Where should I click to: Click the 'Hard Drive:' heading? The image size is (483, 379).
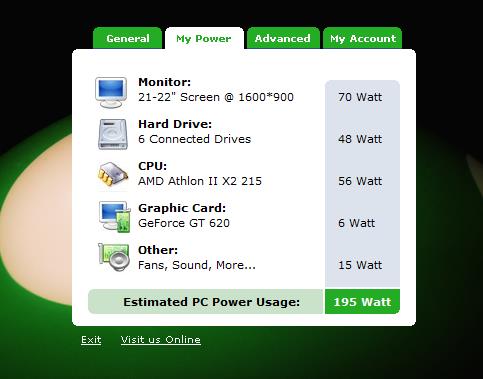(175, 124)
